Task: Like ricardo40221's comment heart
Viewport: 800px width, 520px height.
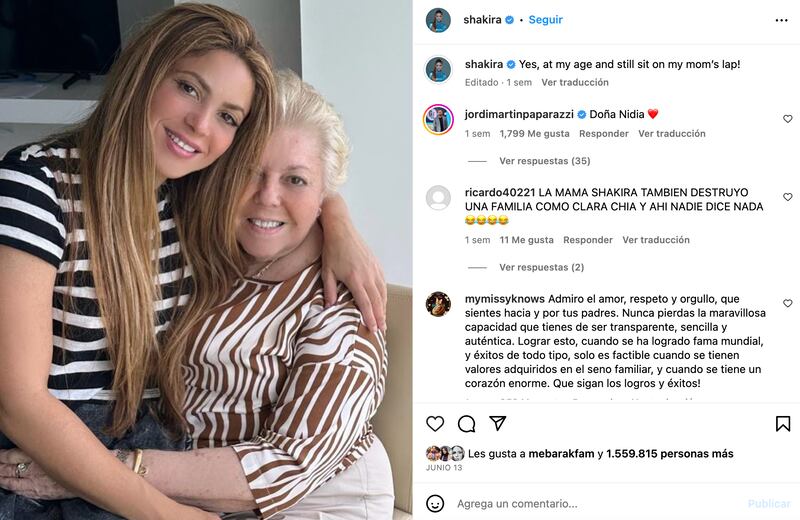Action: coord(787,197)
